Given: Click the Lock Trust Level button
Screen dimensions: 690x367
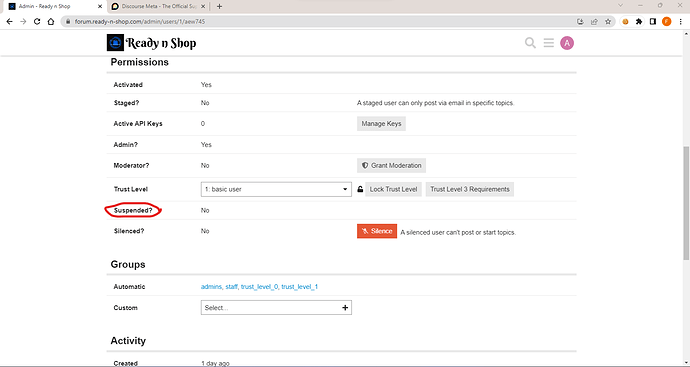Looking at the screenshot, I should coord(393,189).
